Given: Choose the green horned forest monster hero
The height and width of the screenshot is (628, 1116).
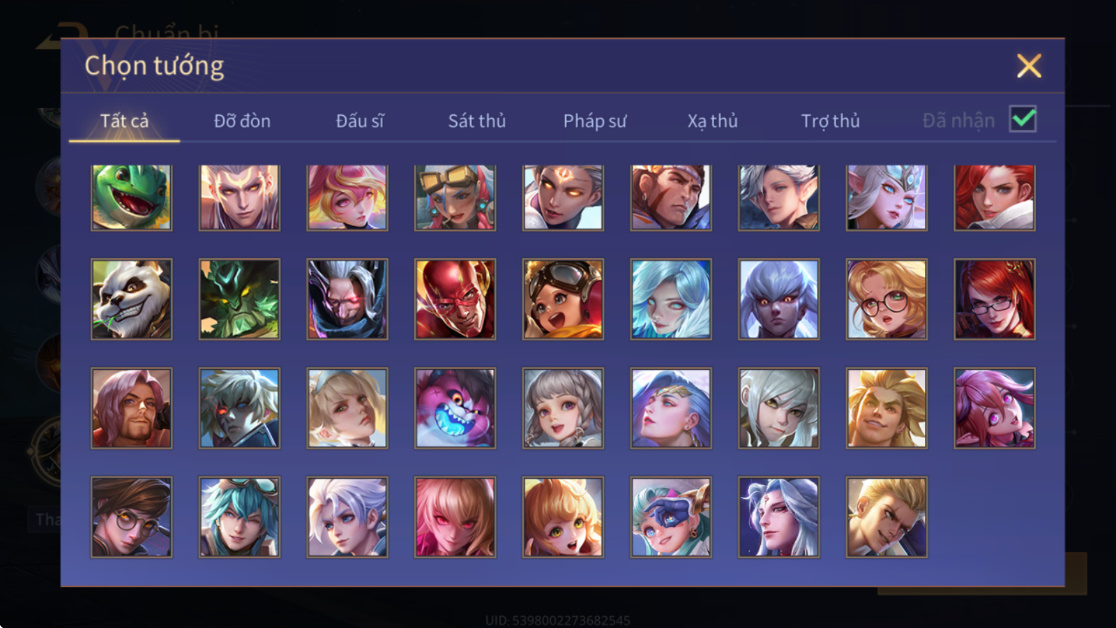Looking at the screenshot, I should coord(239,299).
